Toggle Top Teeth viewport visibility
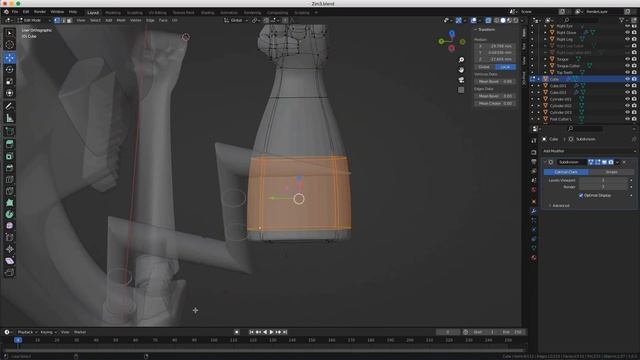The width and height of the screenshot is (640, 360). point(627,72)
